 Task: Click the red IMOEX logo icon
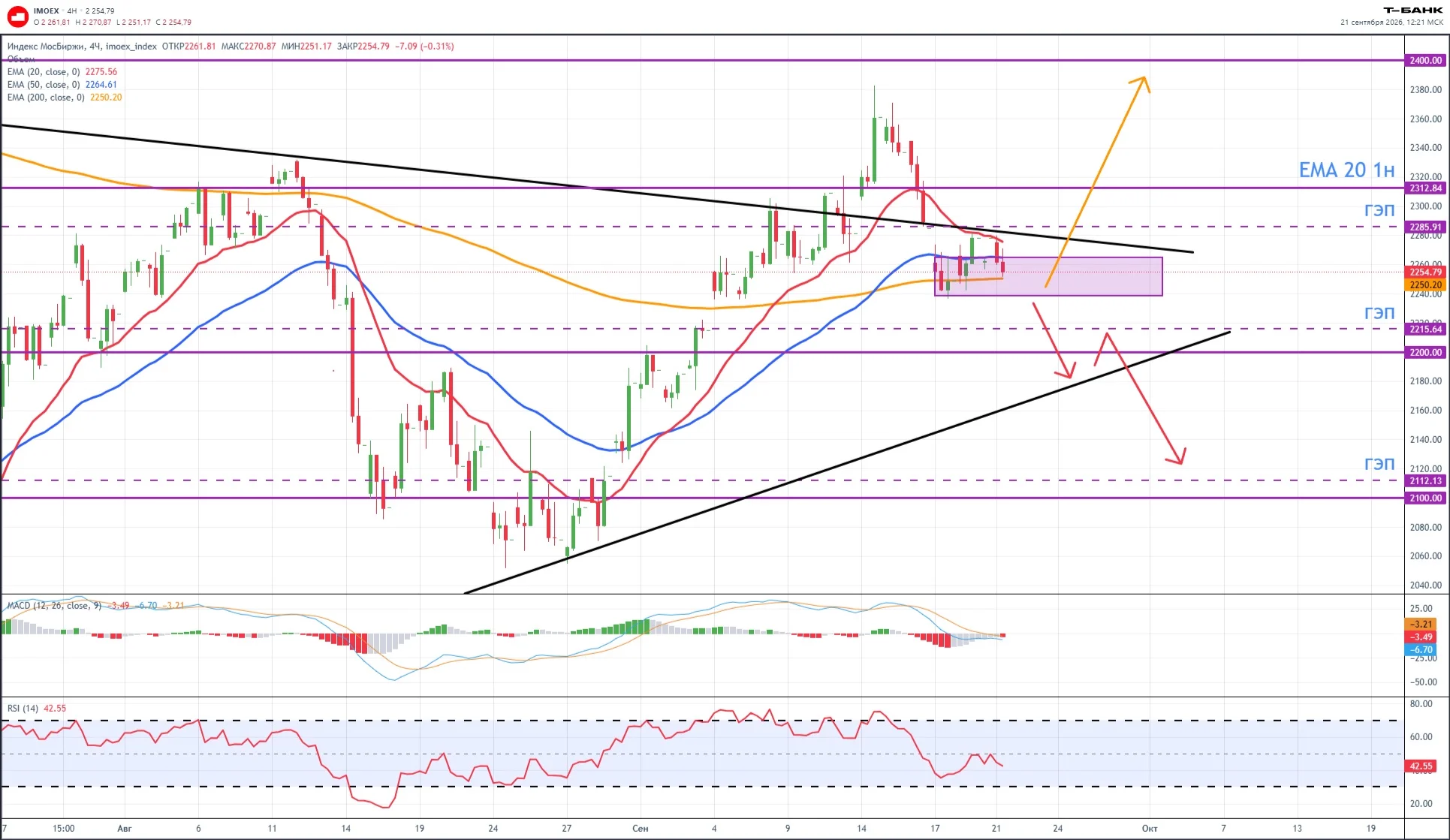coord(17,16)
